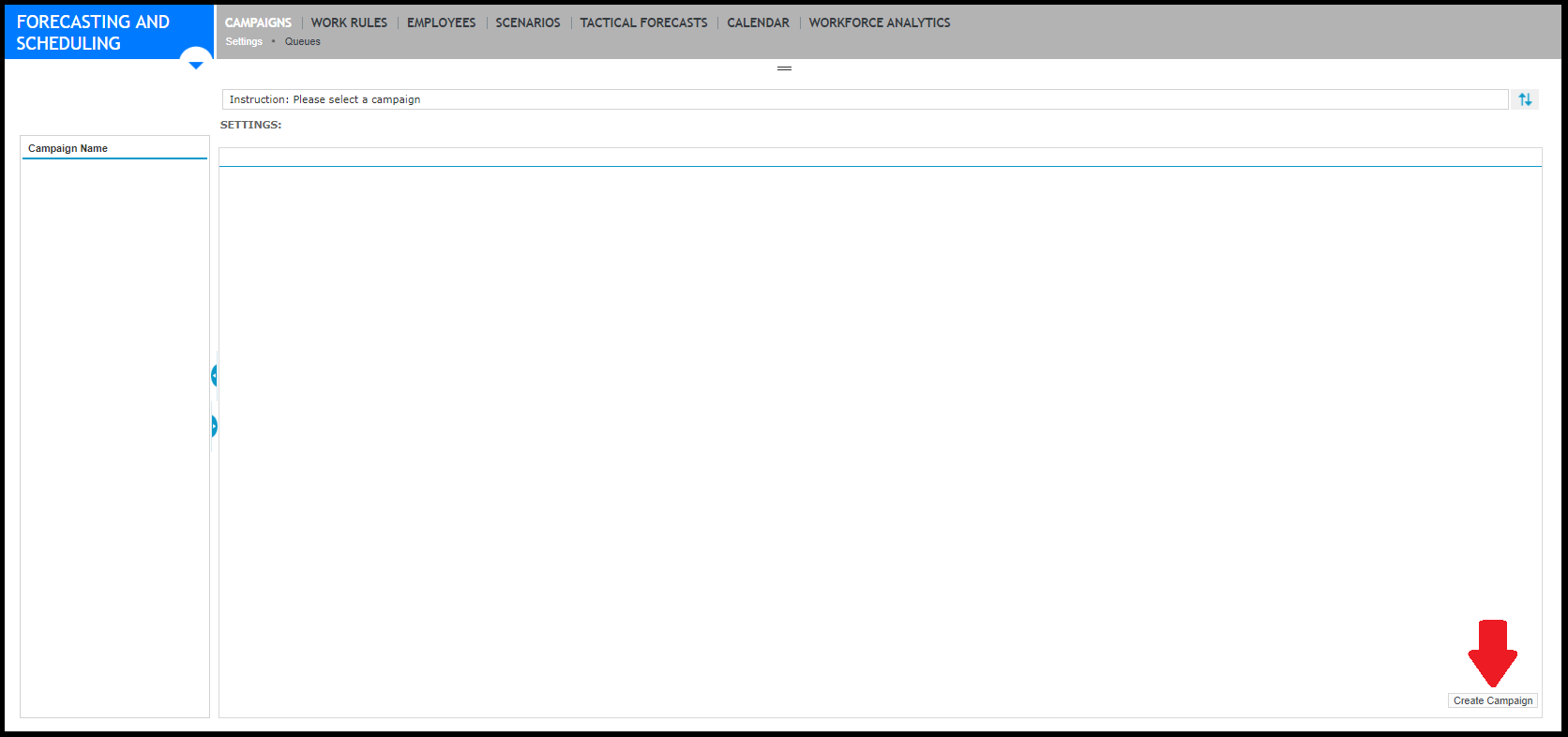Select the Settings sub-menu link
1568x737 pixels.
pyautogui.click(x=244, y=41)
